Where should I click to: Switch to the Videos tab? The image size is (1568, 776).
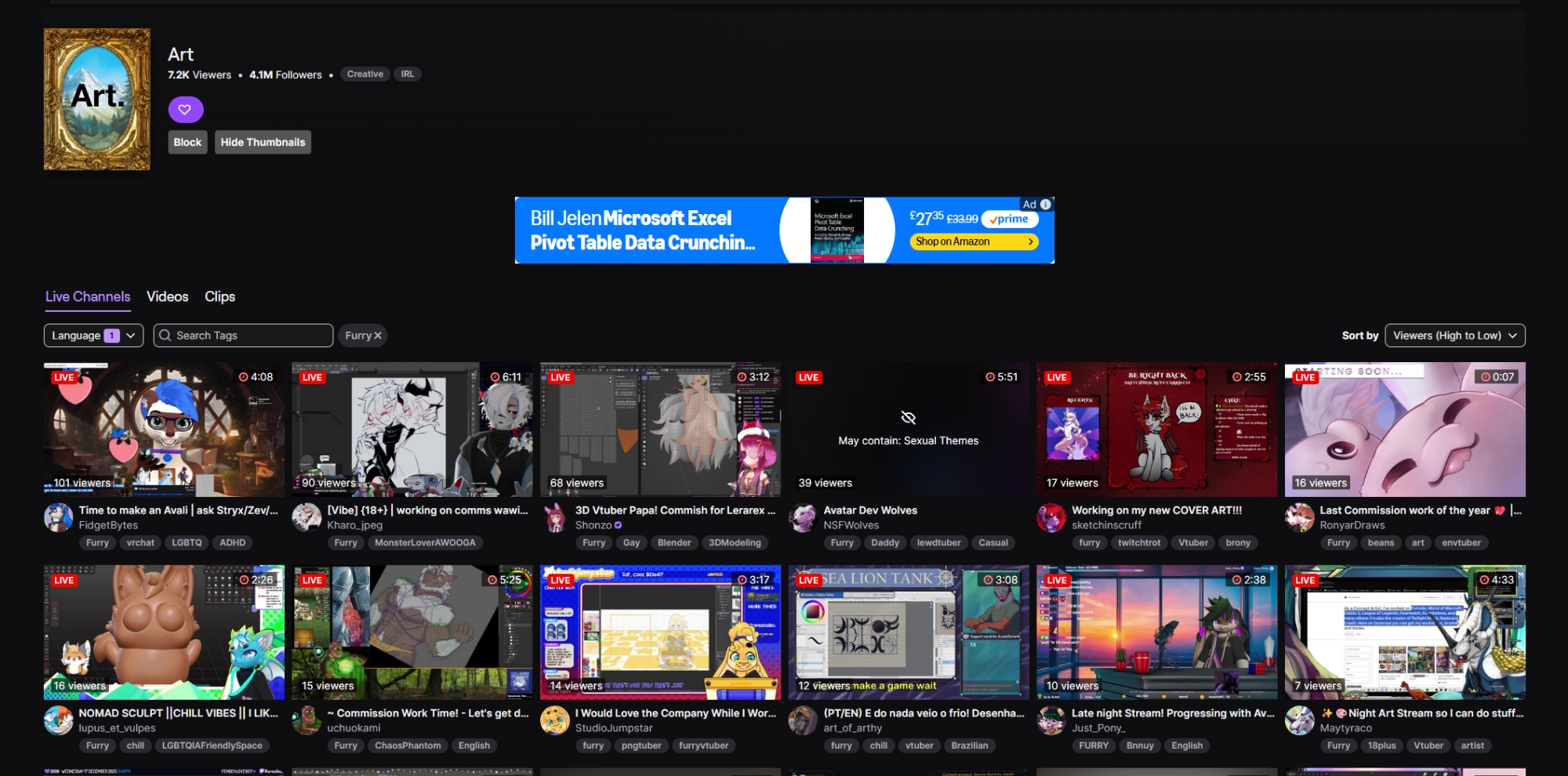tap(167, 296)
